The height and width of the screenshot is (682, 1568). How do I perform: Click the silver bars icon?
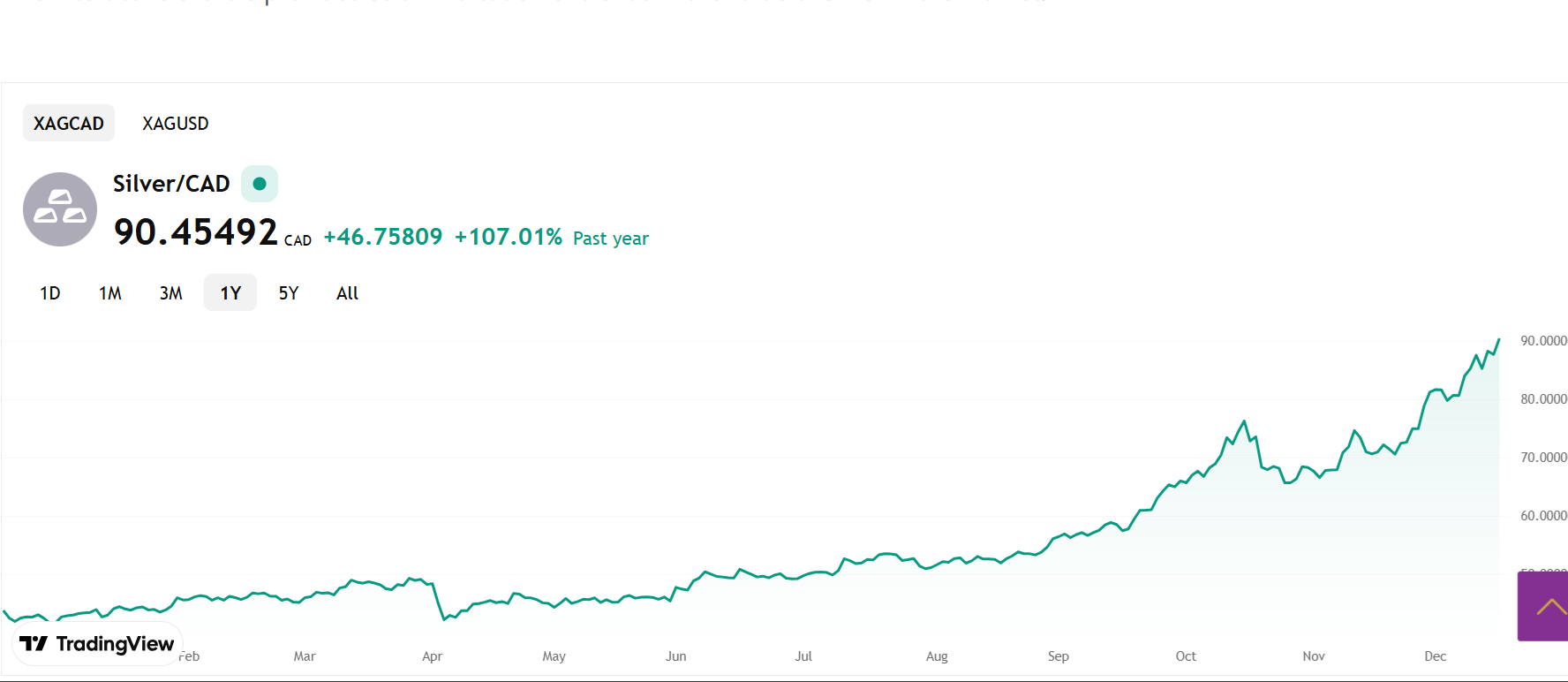[60, 209]
